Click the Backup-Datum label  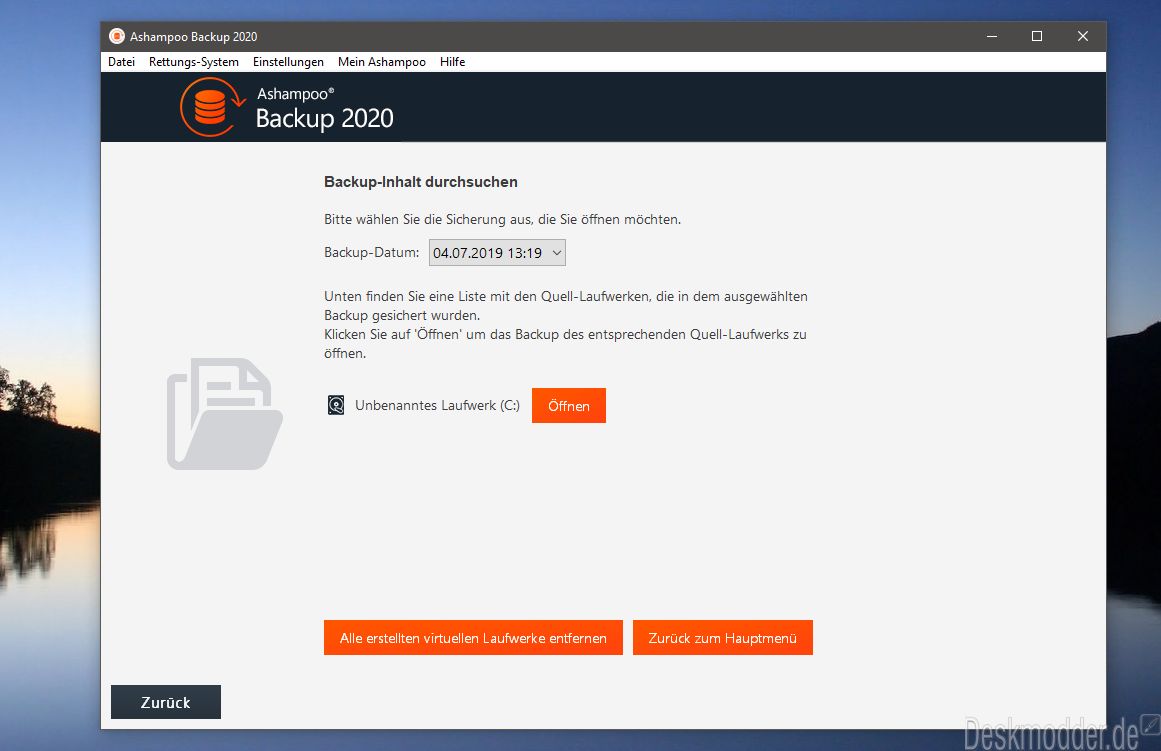(372, 253)
